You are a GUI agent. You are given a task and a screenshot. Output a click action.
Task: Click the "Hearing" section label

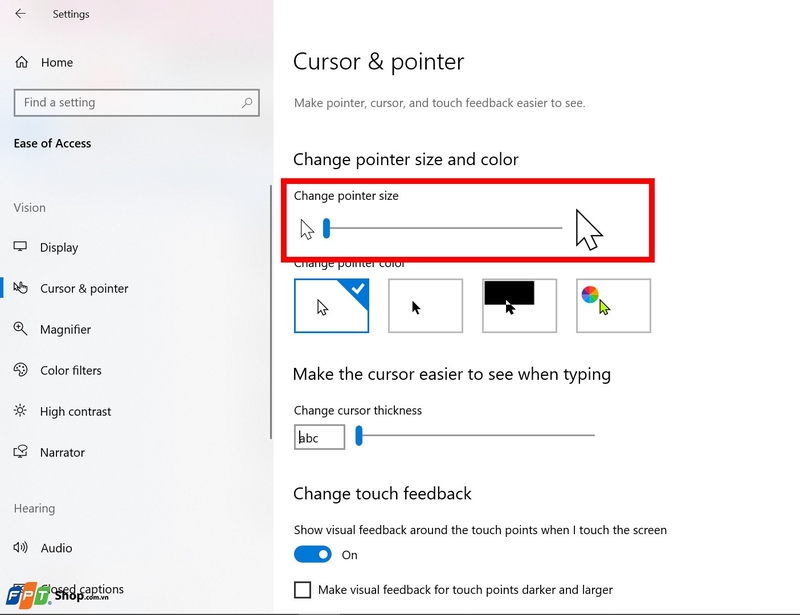tap(34, 509)
